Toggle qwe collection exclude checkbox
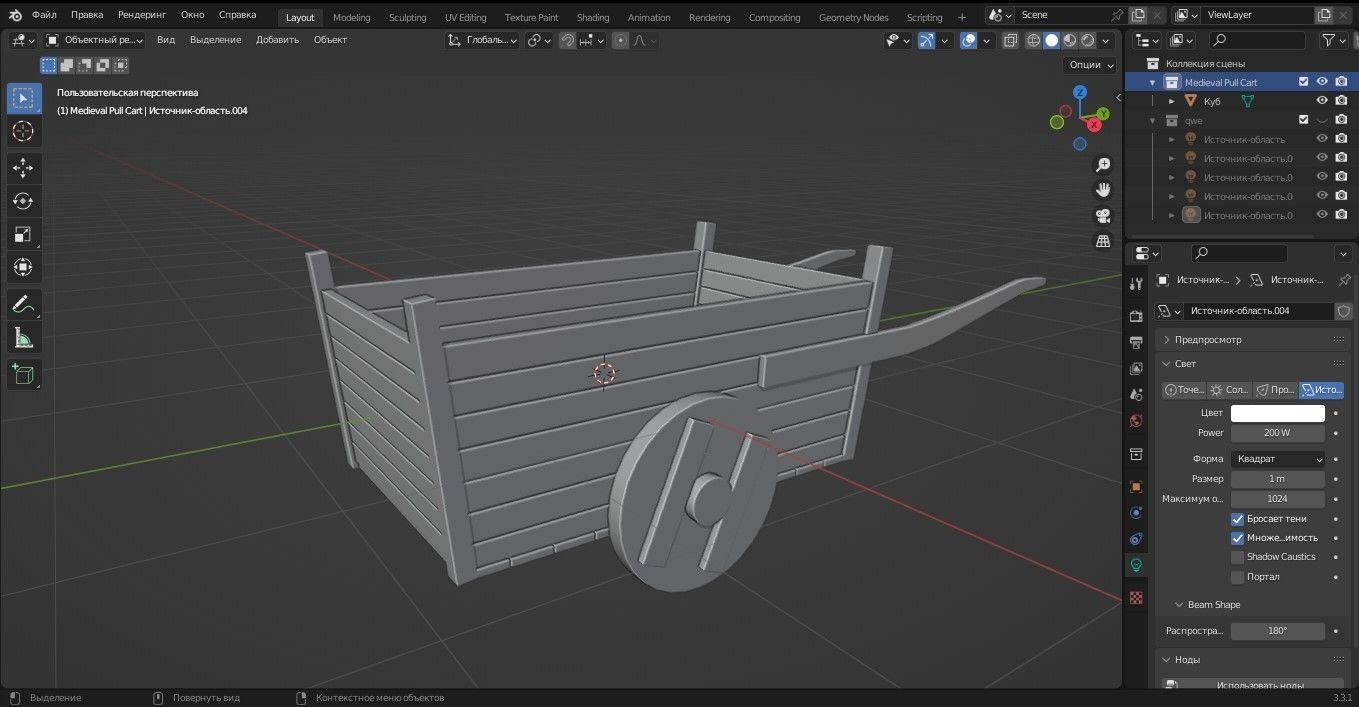This screenshot has height=707, width=1359. [x=1303, y=120]
